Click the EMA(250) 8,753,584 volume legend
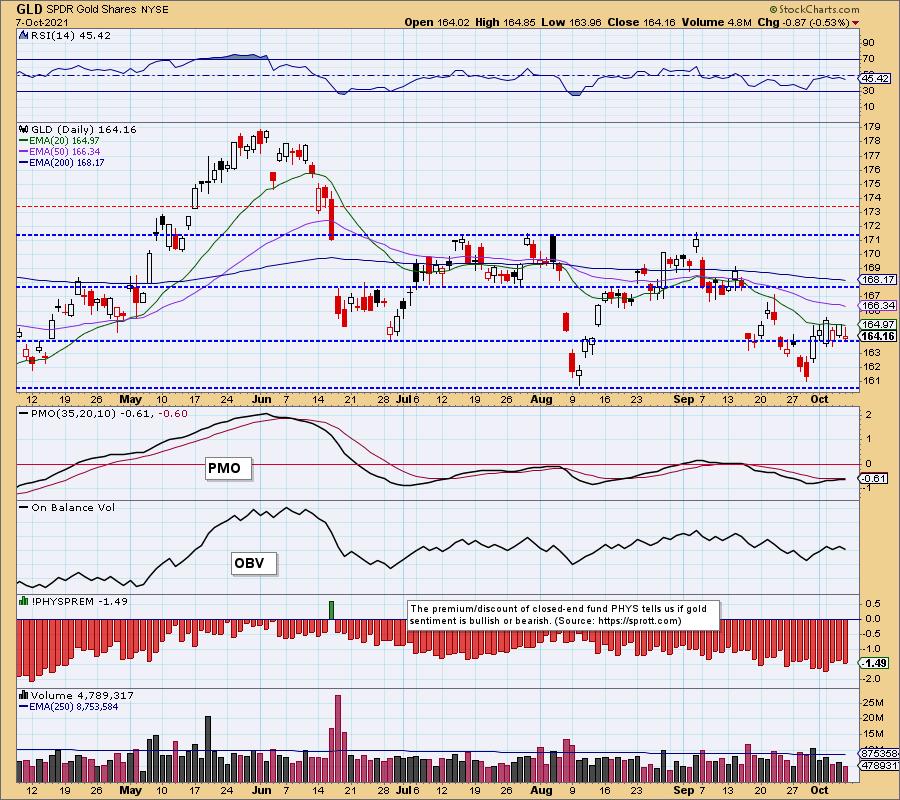This screenshot has height=800, width=900. (69, 706)
